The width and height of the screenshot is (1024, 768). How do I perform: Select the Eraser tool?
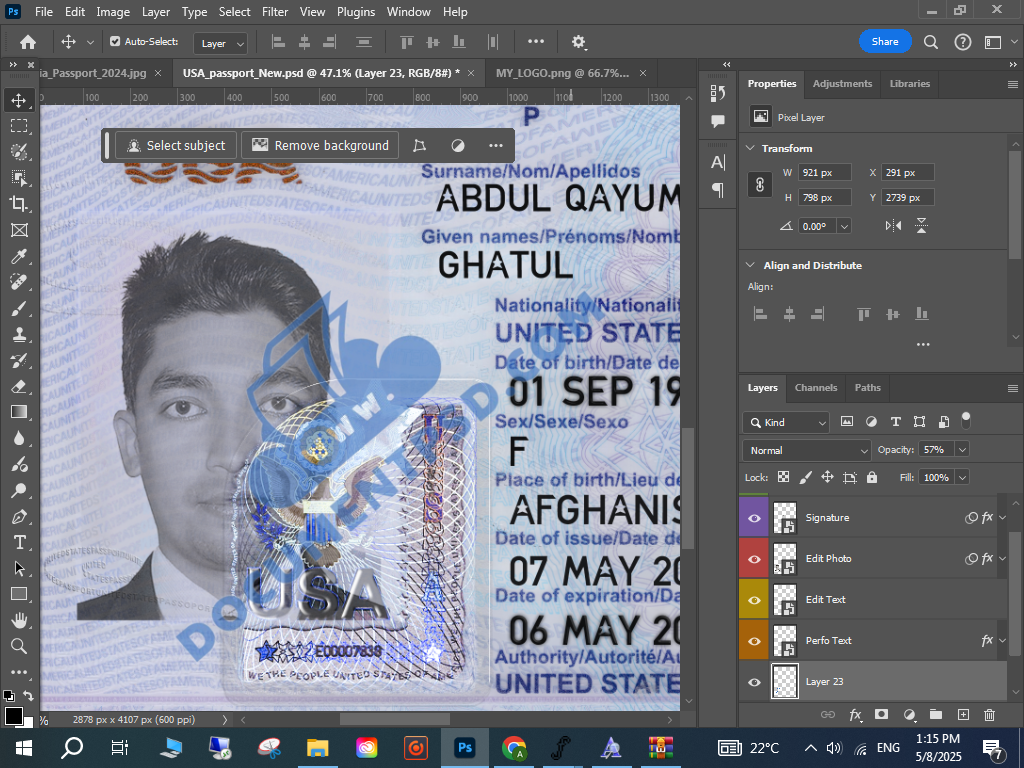pyautogui.click(x=19, y=386)
